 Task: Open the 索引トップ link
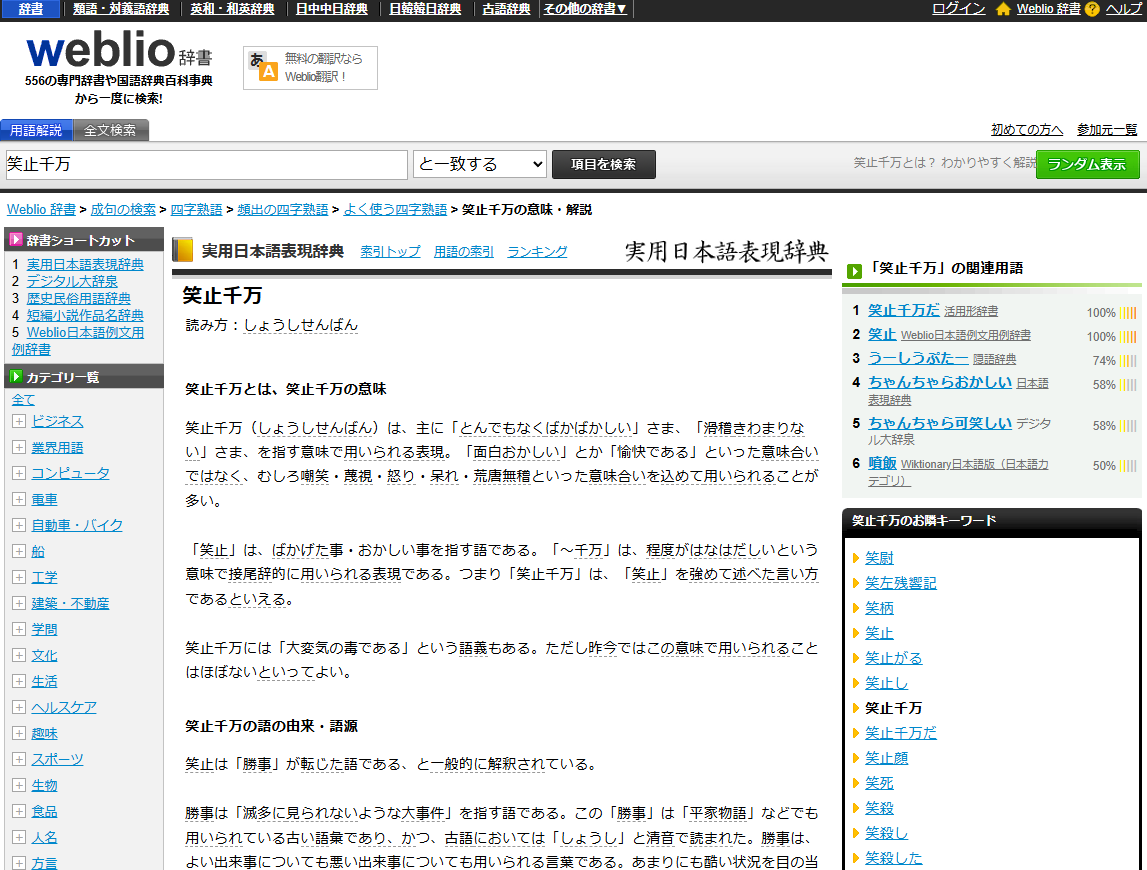click(x=391, y=252)
